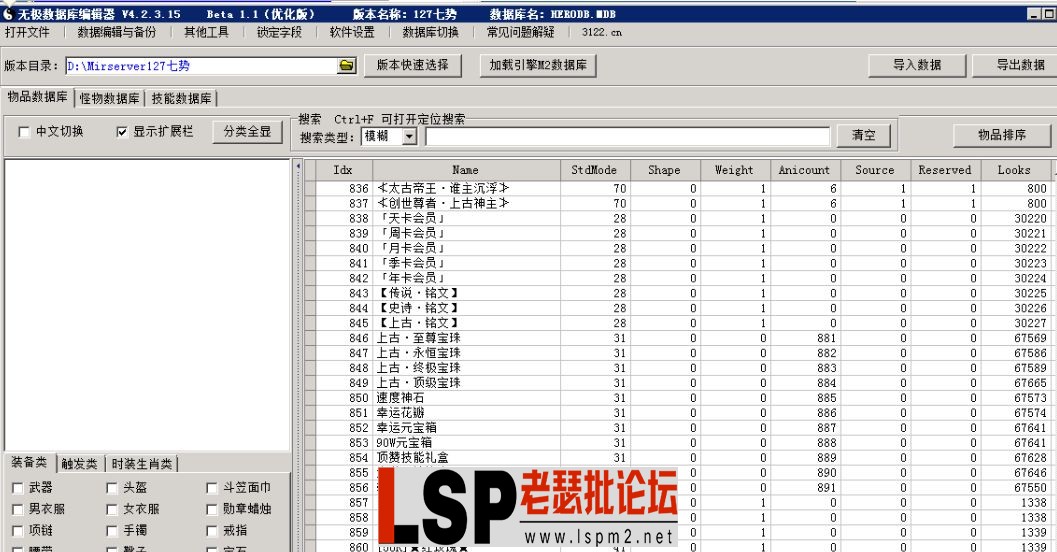Select the 戒指 checkbox
The image size is (1057, 552).
point(212,531)
